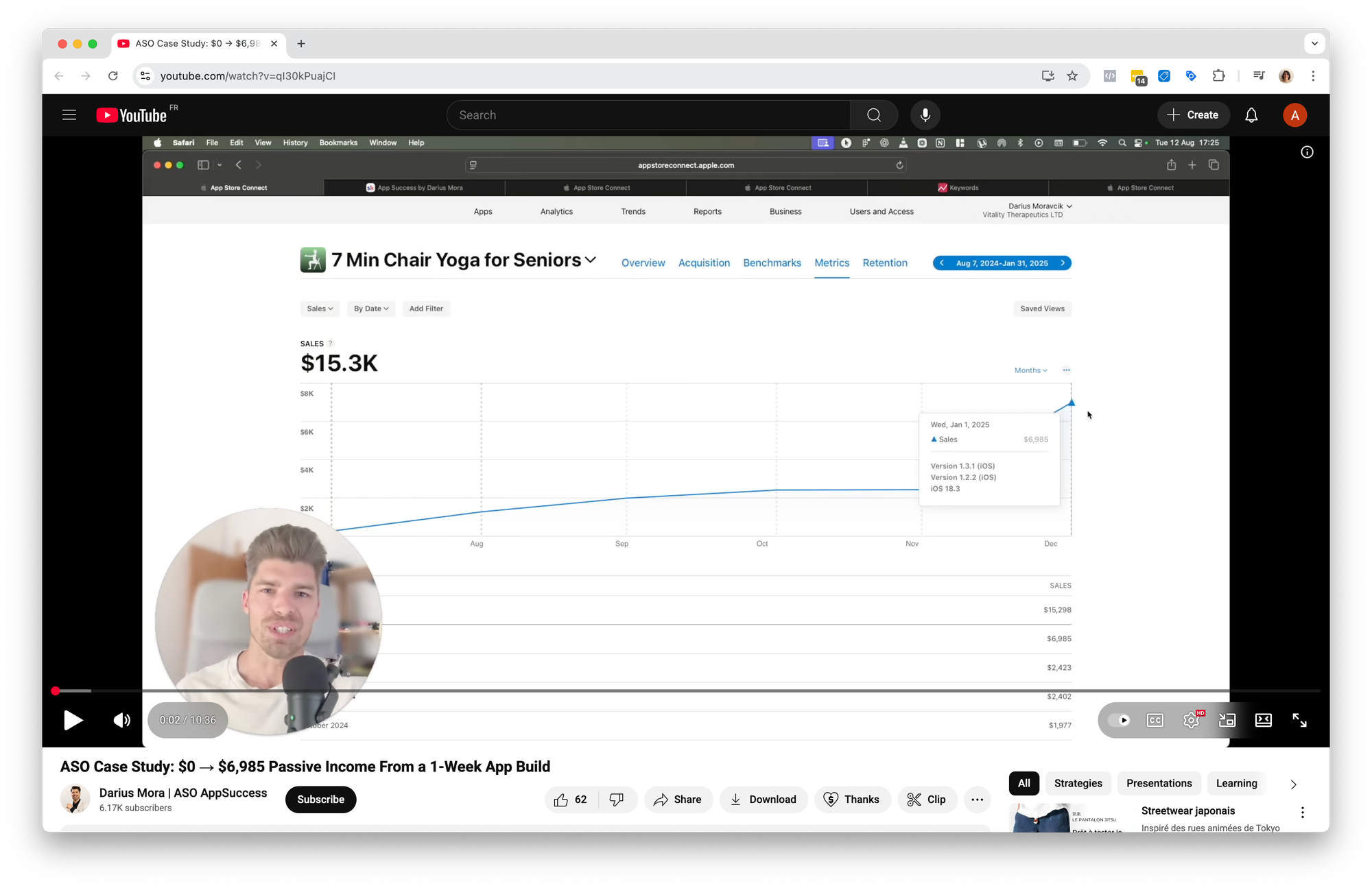Screen dimensions: 1372x888
Task: Switch to theater mode
Action: point(1264,720)
